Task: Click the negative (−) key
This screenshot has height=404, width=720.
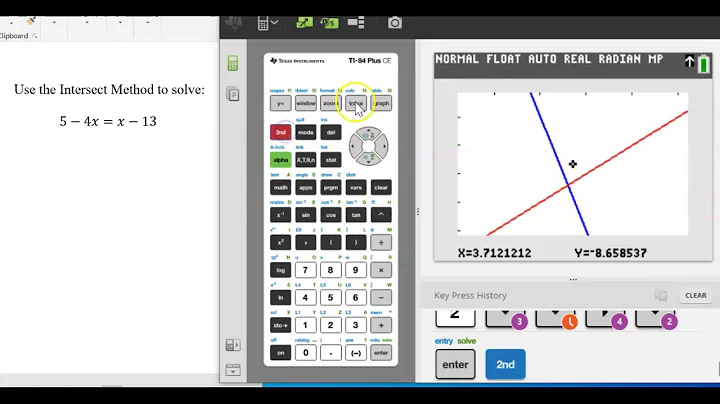Action: 356,353
